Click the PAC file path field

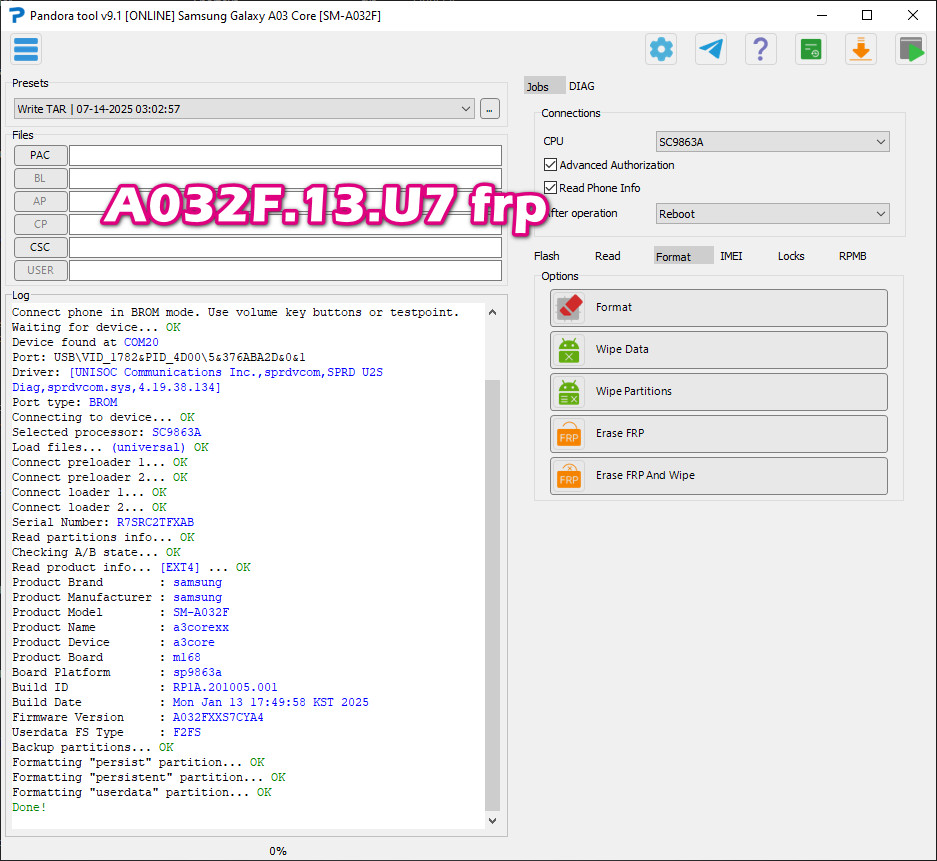285,155
